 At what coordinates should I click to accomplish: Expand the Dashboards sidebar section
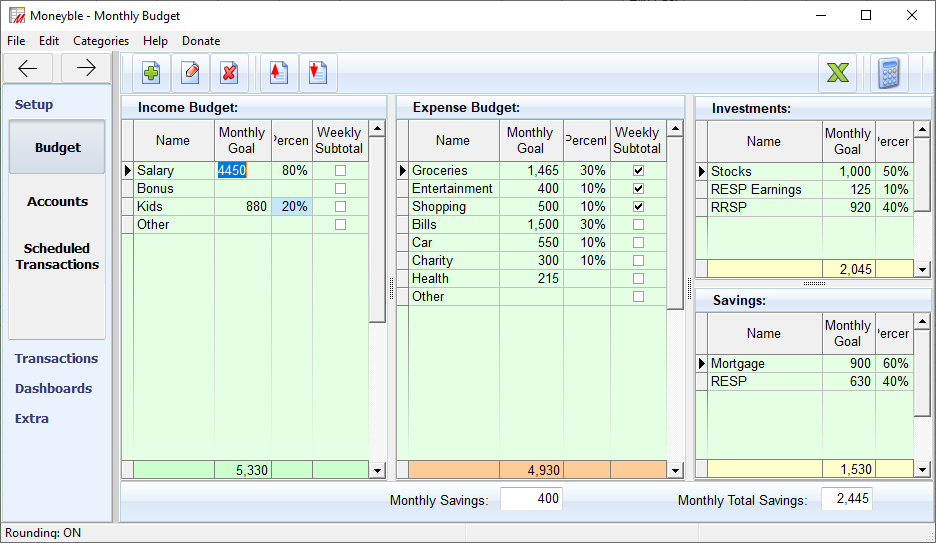[x=53, y=388]
